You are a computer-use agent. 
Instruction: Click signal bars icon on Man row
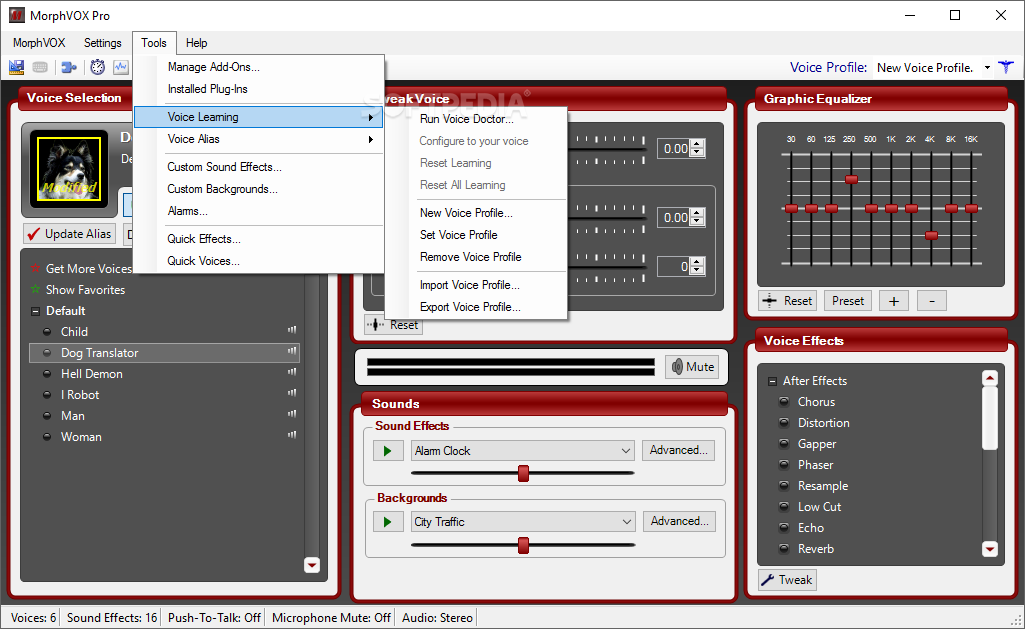point(292,414)
